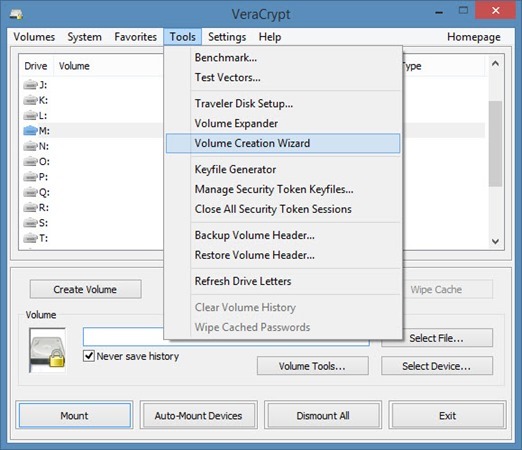Start Volume Creation Wizard
Screen dimensions: 522x450
click(x=283, y=143)
